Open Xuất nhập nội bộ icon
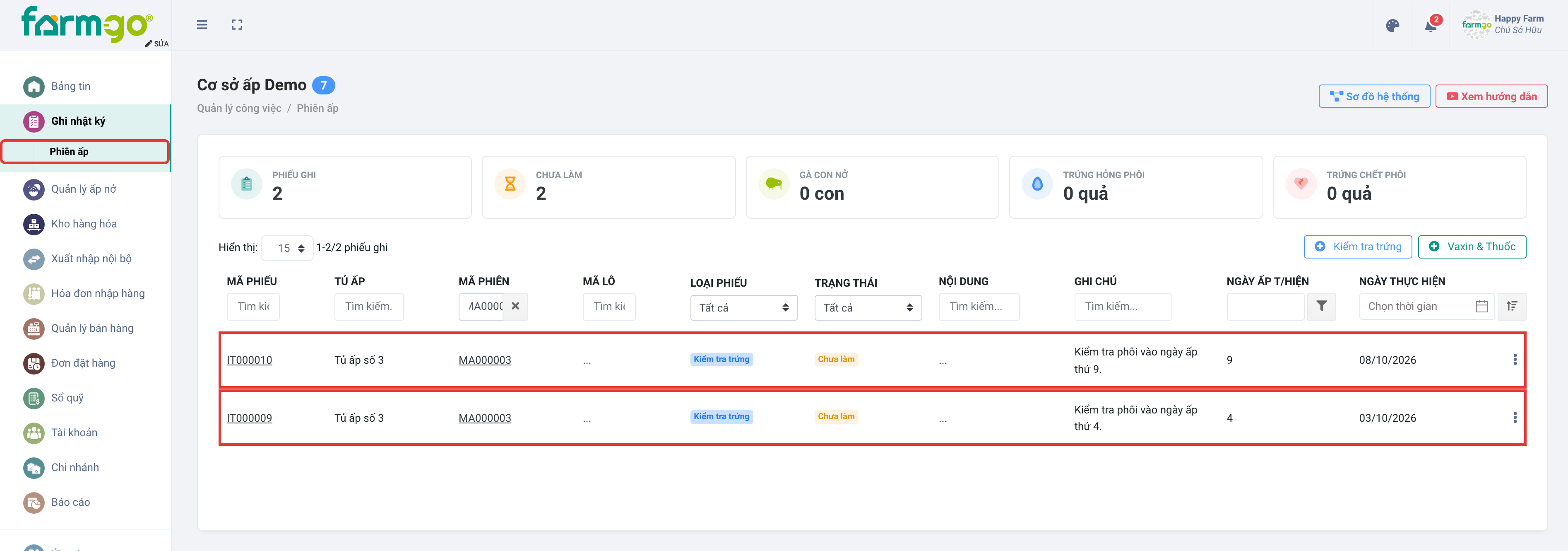Viewport: 1568px width, 551px height. (x=34, y=259)
